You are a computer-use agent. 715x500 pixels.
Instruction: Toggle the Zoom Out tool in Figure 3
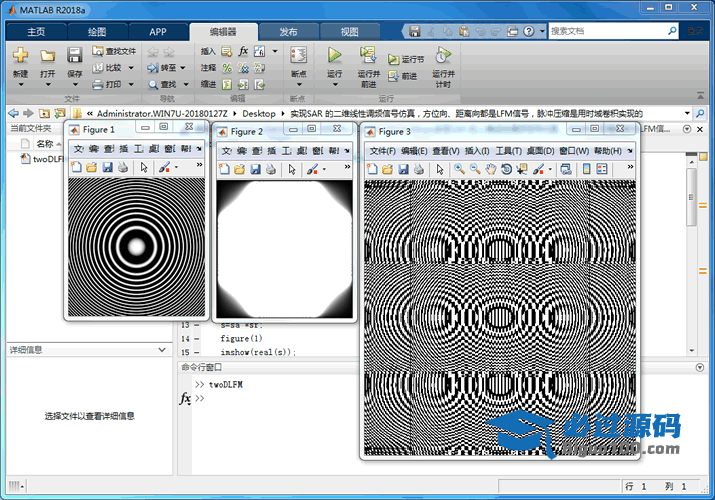click(x=475, y=169)
